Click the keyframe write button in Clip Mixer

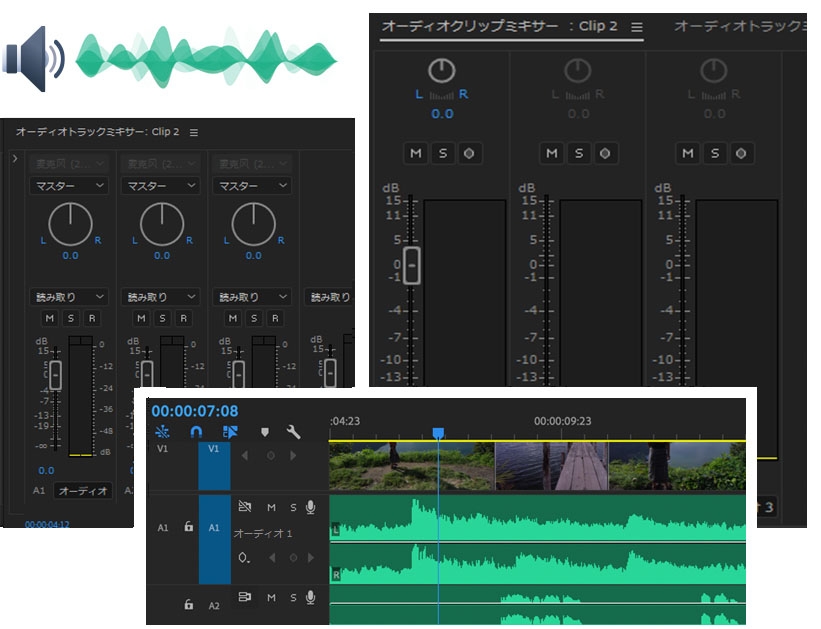pyautogui.click(x=469, y=153)
